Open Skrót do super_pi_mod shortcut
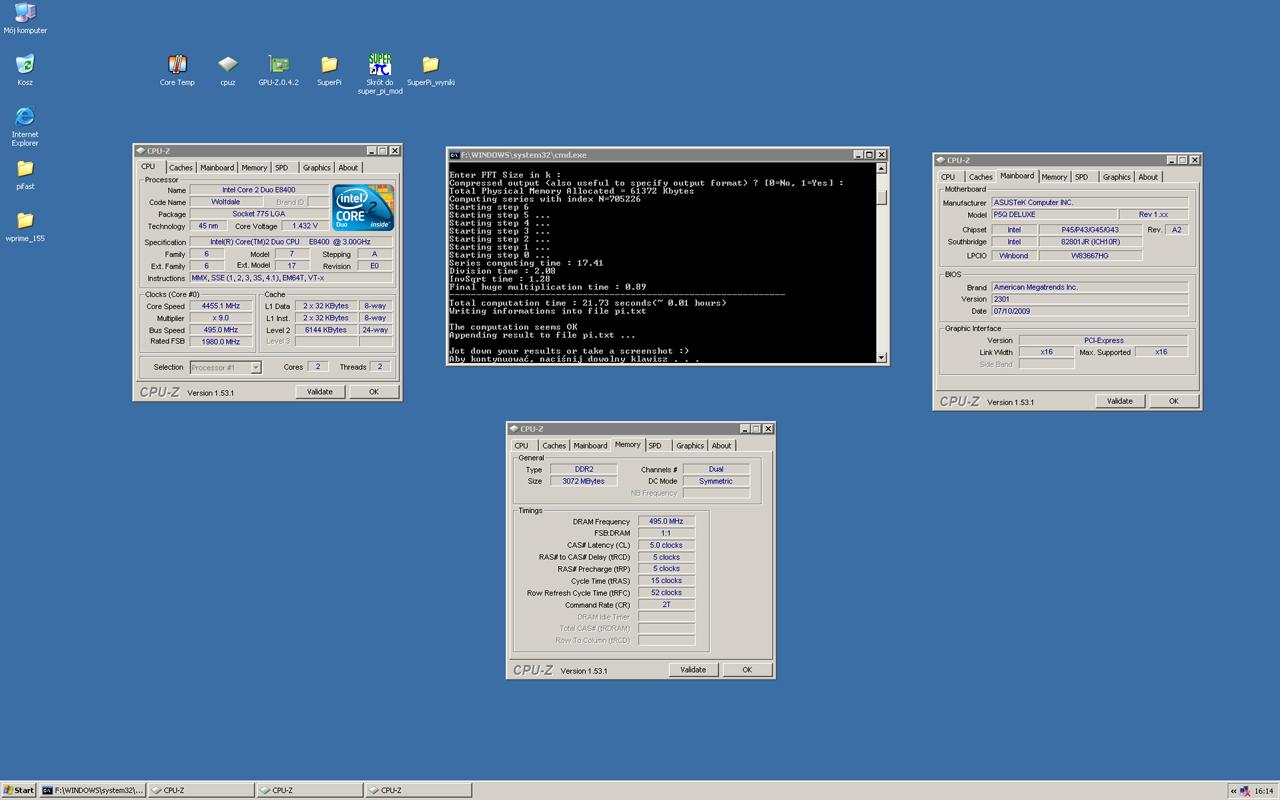The width and height of the screenshot is (1280, 800). (x=380, y=74)
